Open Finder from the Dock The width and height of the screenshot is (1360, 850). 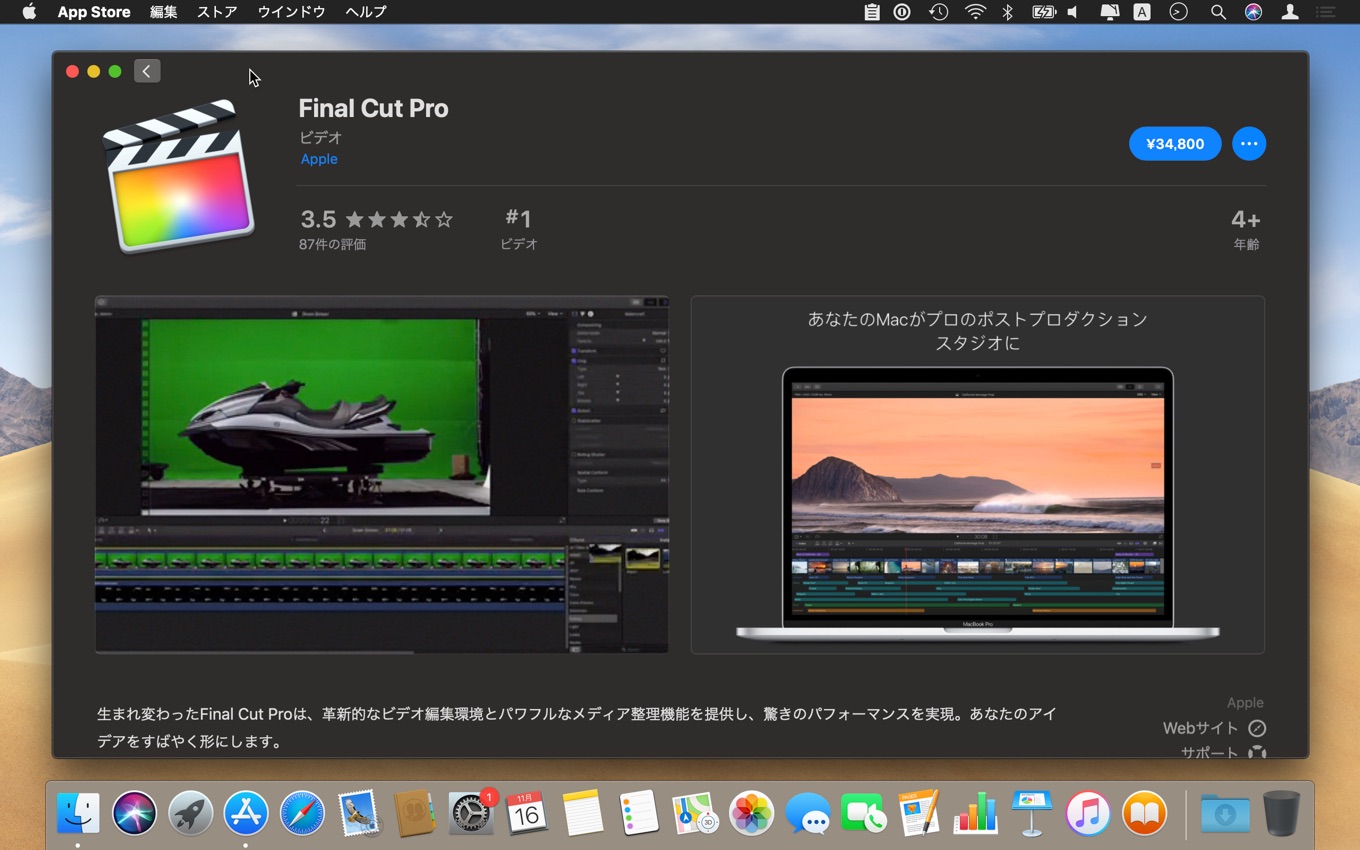coord(78,813)
